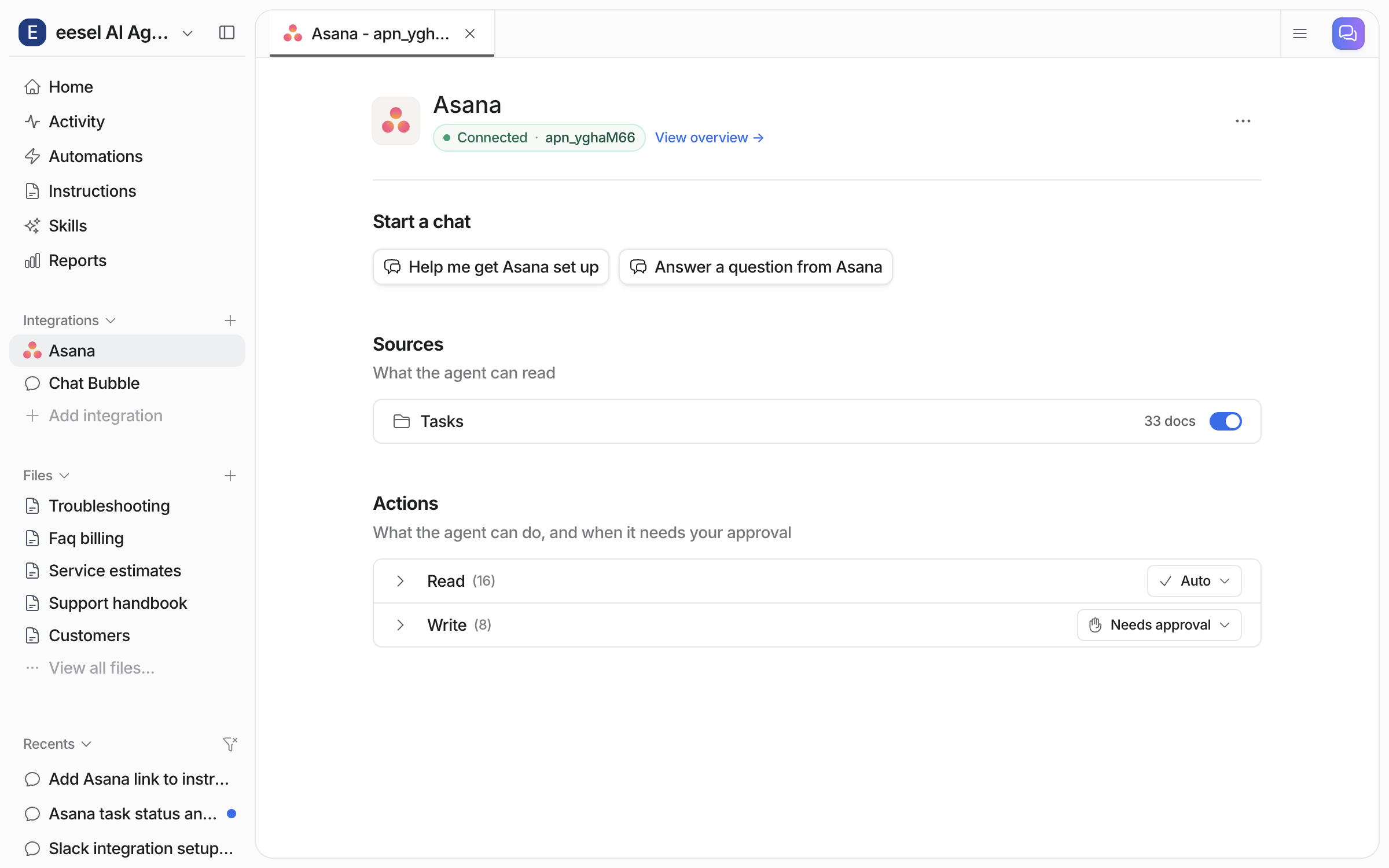Clear the Recents filter icon
Image resolution: width=1389 pixels, height=868 pixels.
(230, 744)
